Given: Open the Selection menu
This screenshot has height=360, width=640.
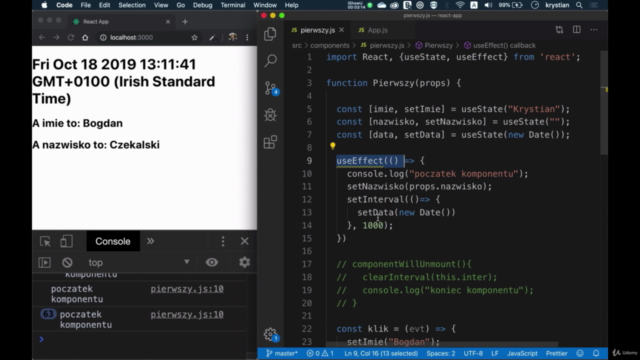Looking at the screenshot, I should 132,5.
